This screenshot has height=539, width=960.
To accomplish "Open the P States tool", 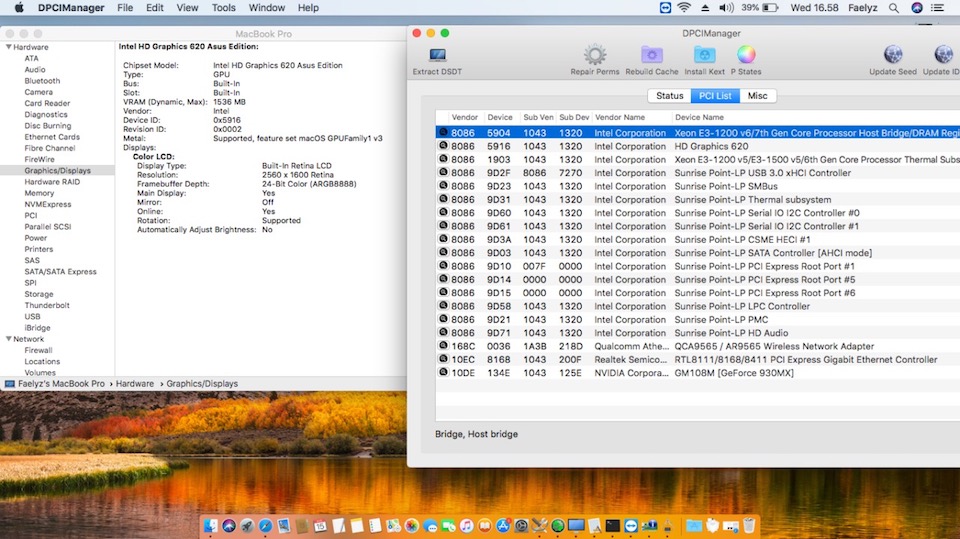I will (x=746, y=61).
